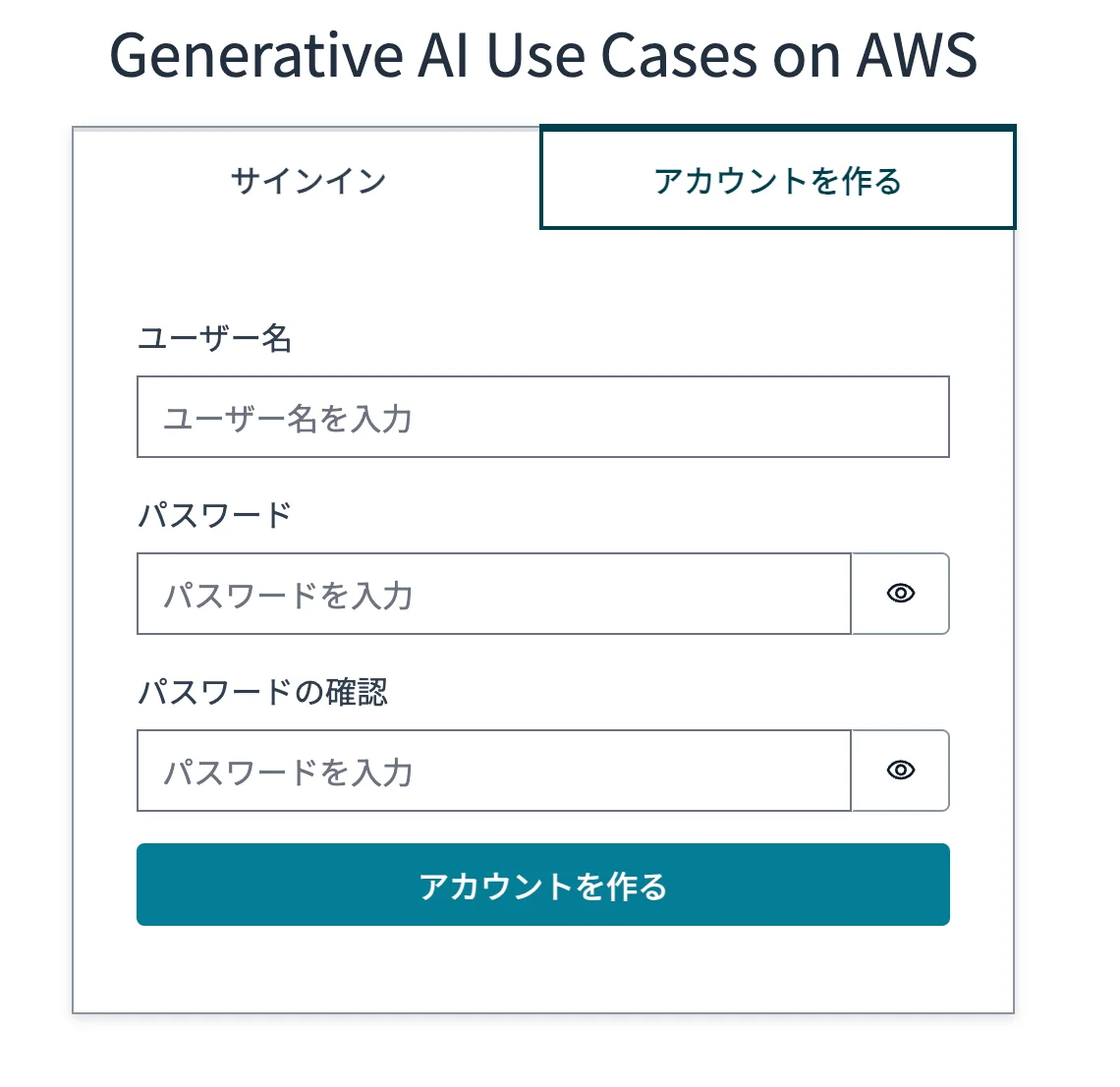Reveal the confirm password field text
Screen dimensions: 1120x1087
pyautogui.click(x=900, y=771)
